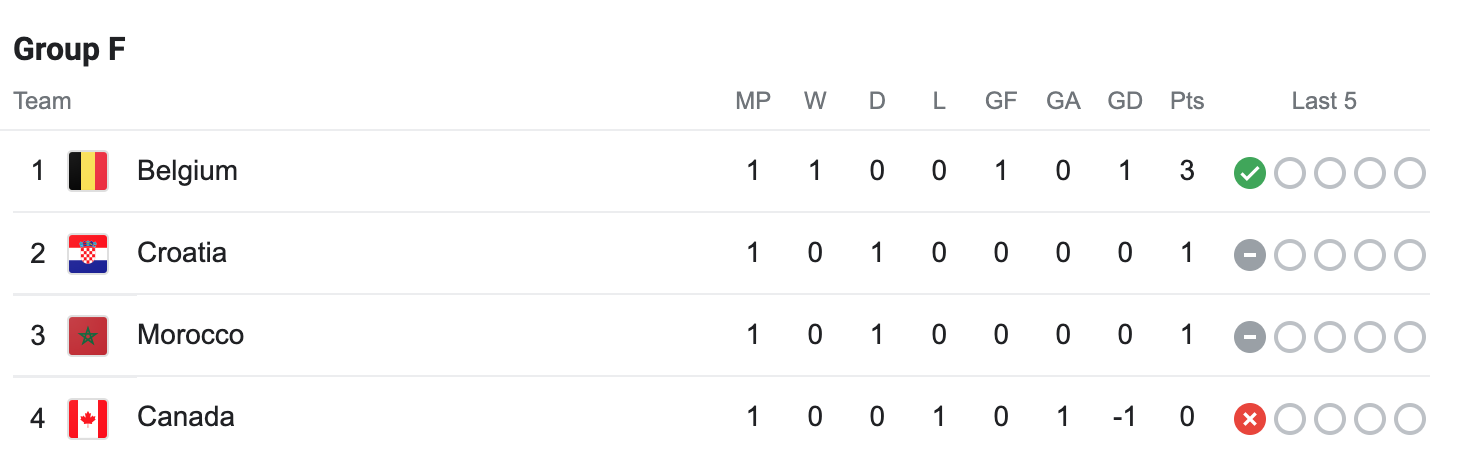Click Belgium's green win checkmark icon
This screenshot has height=476, width=1466.
pyautogui.click(x=1250, y=173)
